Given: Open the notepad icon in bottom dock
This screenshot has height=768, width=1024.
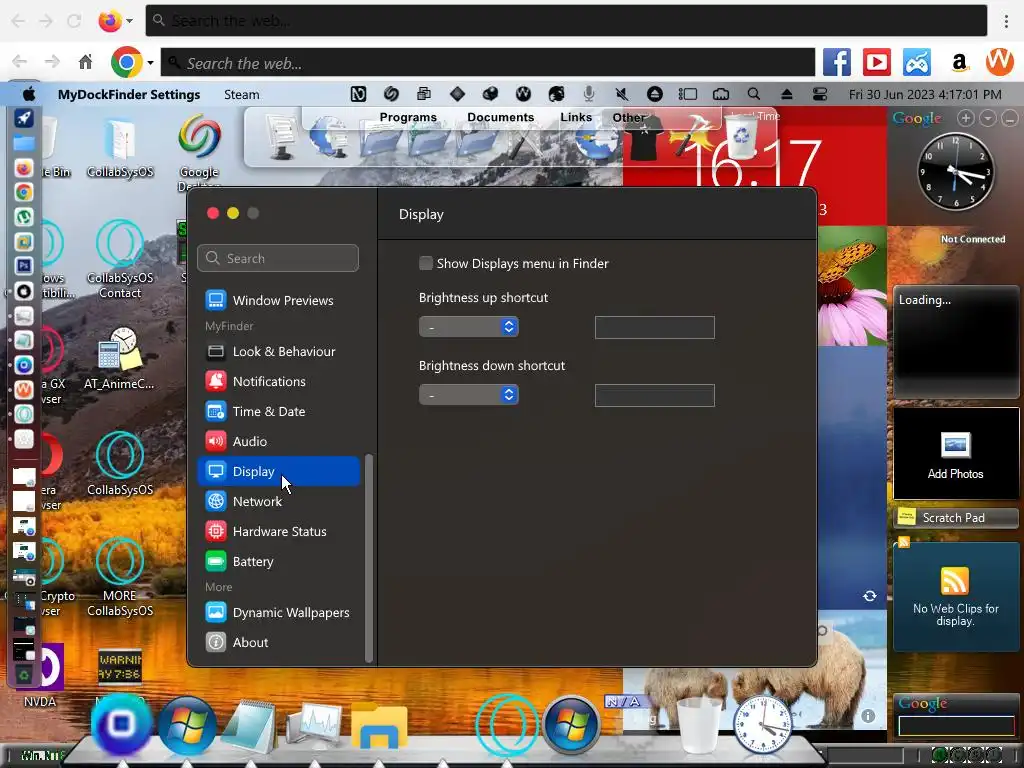Looking at the screenshot, I should click(249, 725).
